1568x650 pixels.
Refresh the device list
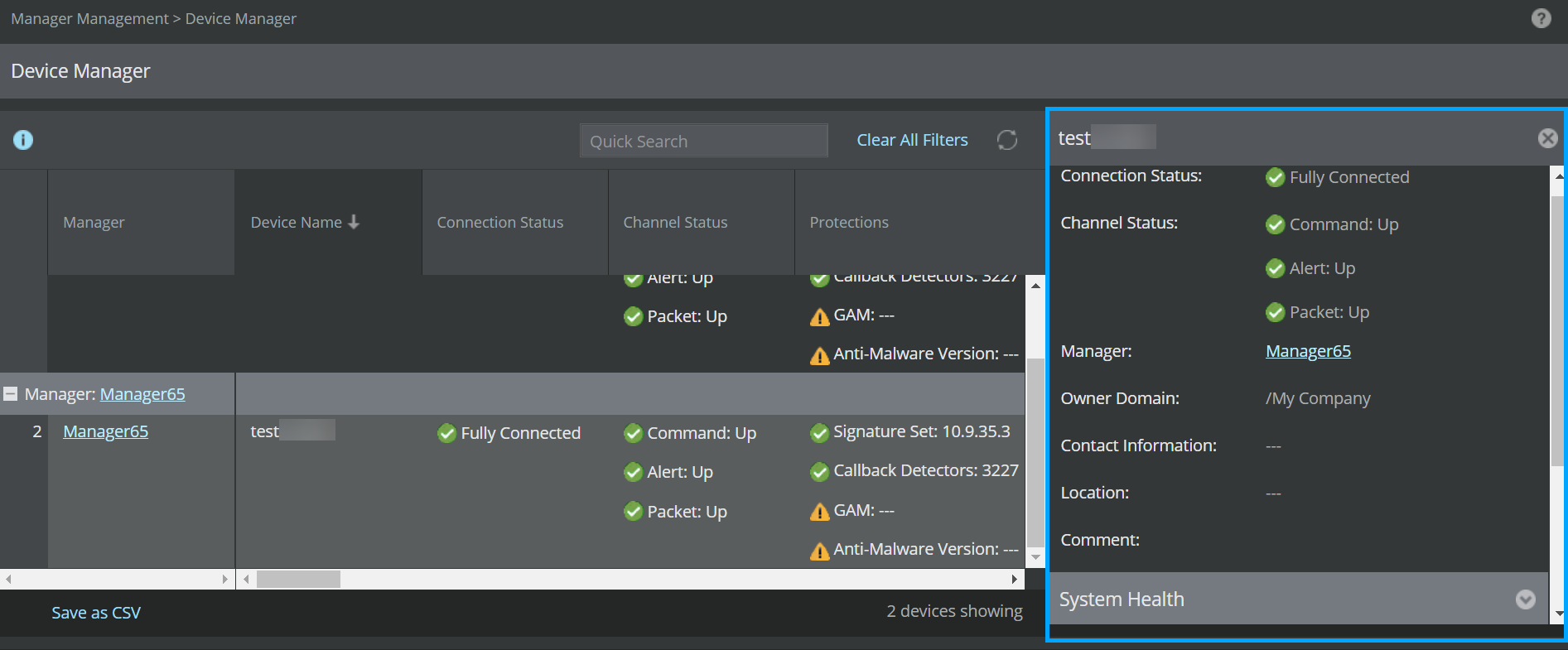click(x=1007, y=140)
